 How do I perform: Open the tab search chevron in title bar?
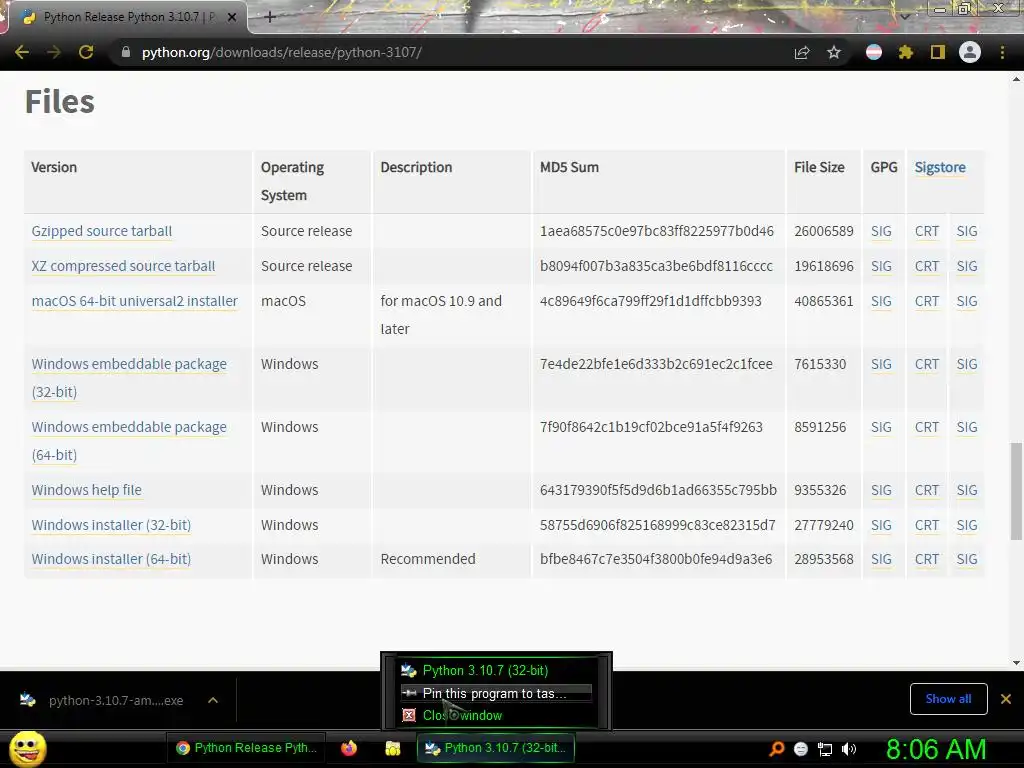pyautogui.click(x=904, y=16)
